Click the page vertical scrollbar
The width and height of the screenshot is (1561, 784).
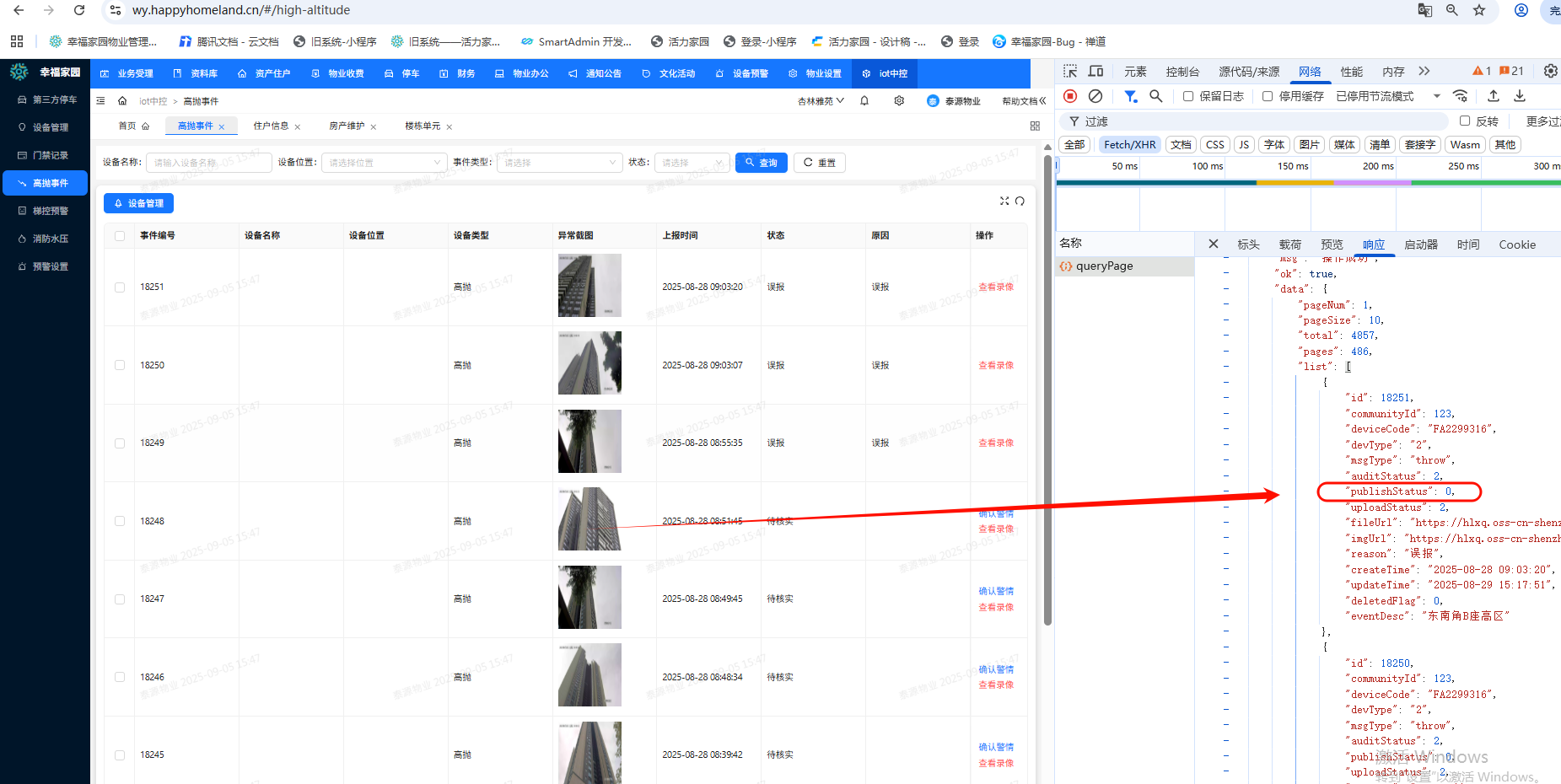[1047, 388]
